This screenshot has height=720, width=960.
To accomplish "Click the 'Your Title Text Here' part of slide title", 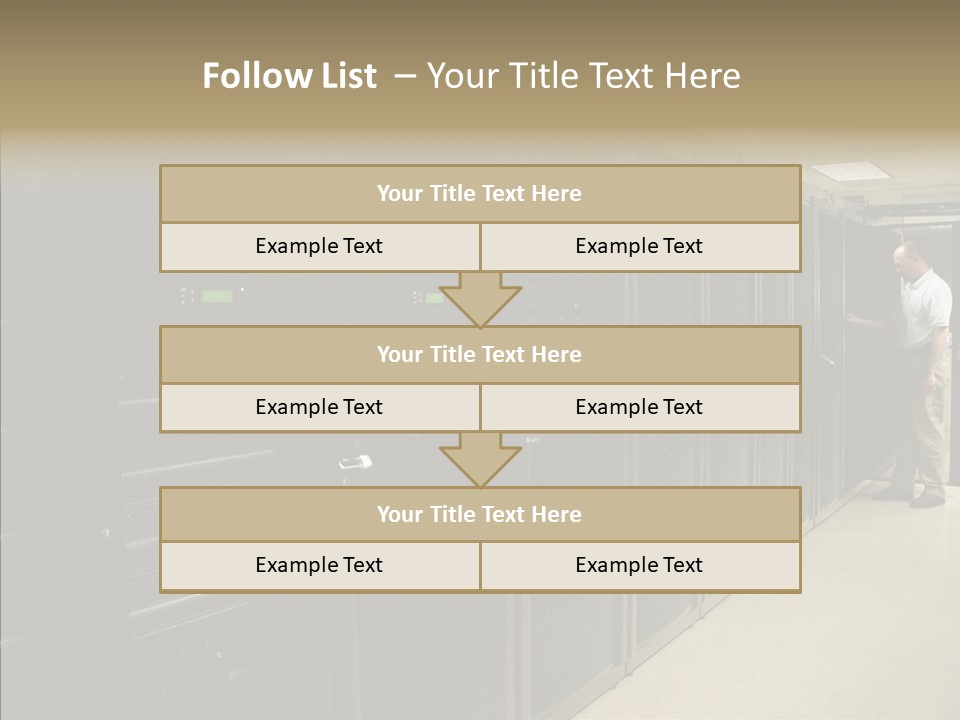I will coord(584,76).
